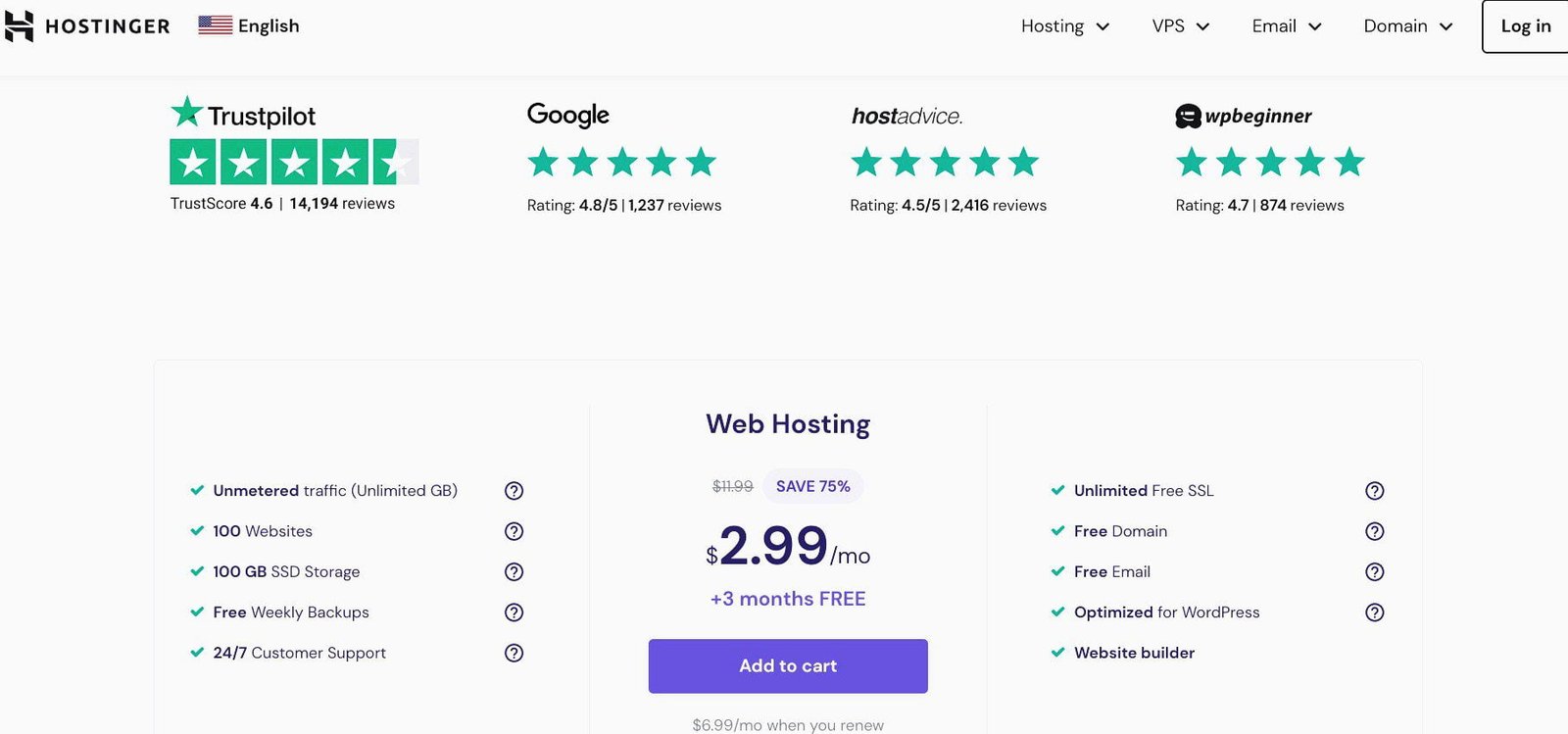Click the US flag language icon
The height and width of the screenshot is (734, 1568).
pyautogui.click(x=216, y=25)
